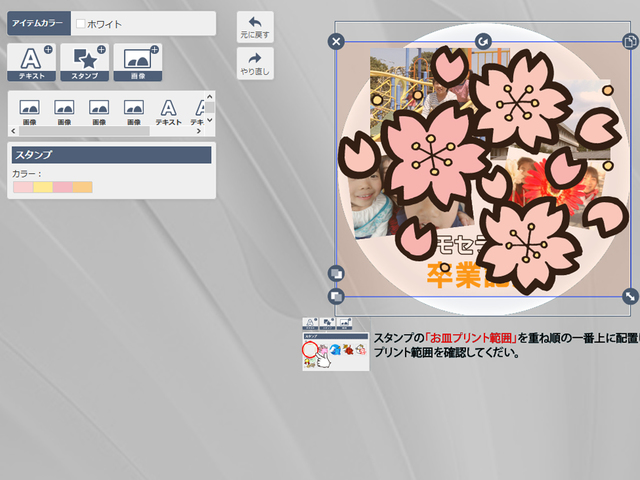Click the lower stacked-squares layer order icon at the corner
The image size is (640, 480).
336,296
